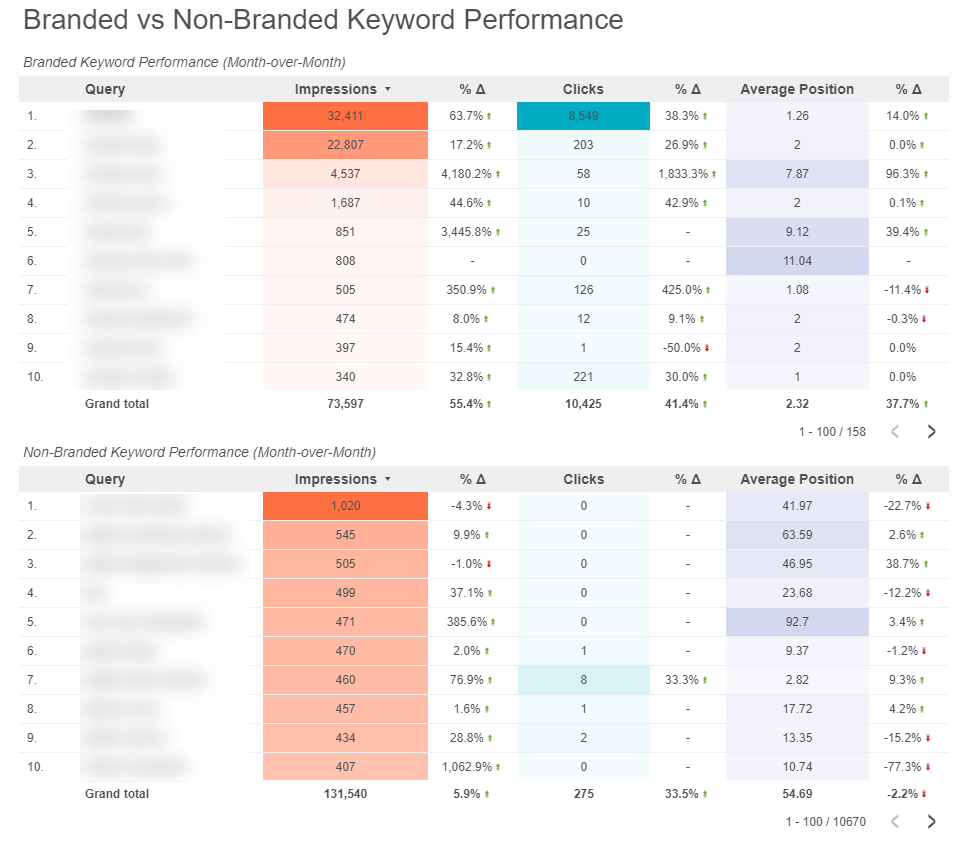
Task: Click the 1 - 100 / 158 pagination label
Action: (832, 432)
